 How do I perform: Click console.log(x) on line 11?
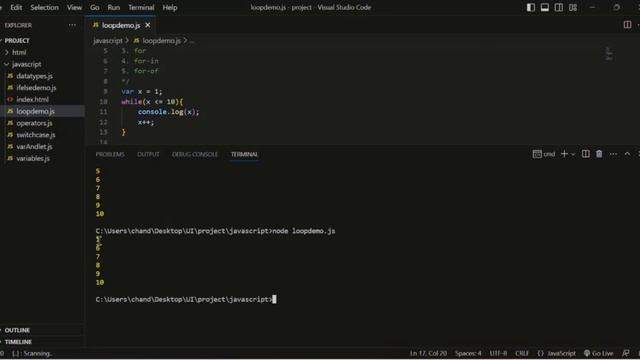click(169, 112)
